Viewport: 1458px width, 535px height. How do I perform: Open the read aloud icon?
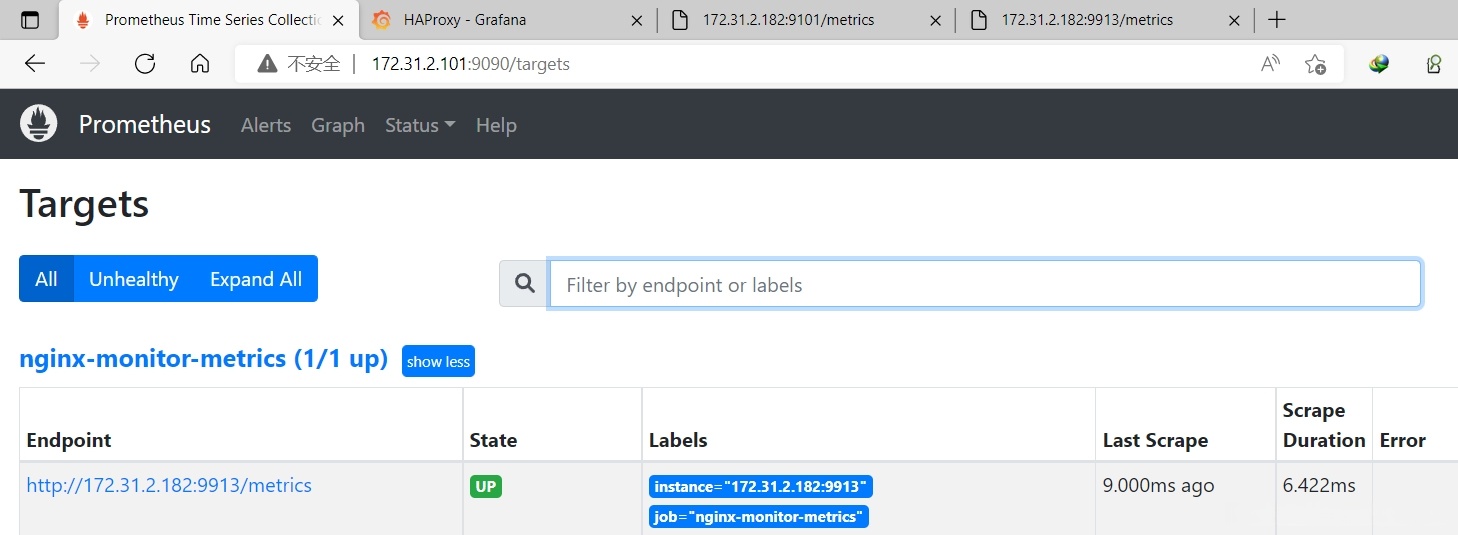click(1270, 64)
